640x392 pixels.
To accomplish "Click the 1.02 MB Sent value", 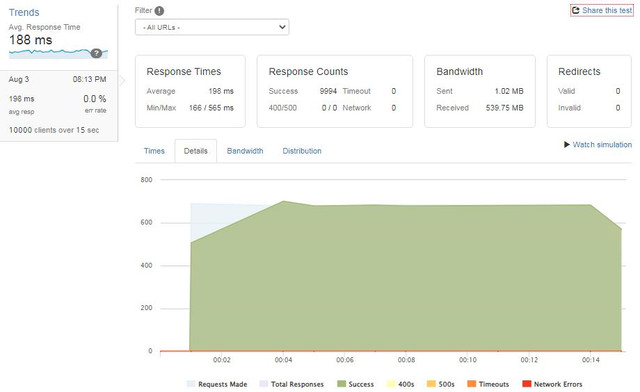I will click(509, 91).
